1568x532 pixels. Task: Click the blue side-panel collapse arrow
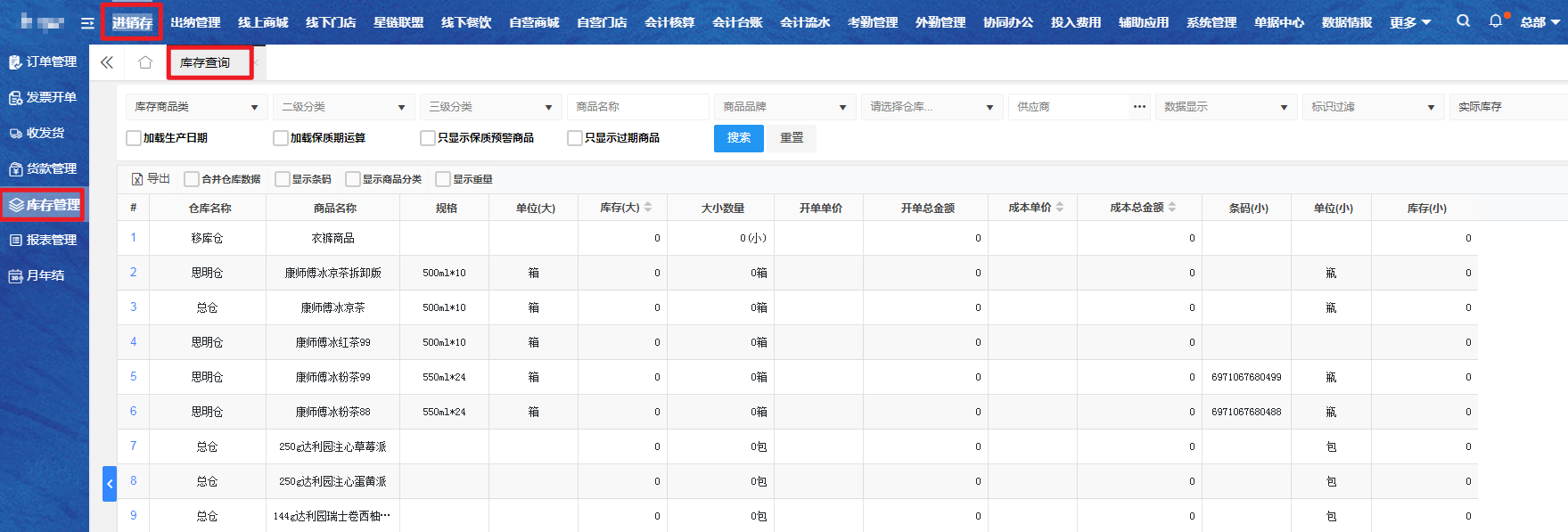pyautogui.click(x=110, y=484)
